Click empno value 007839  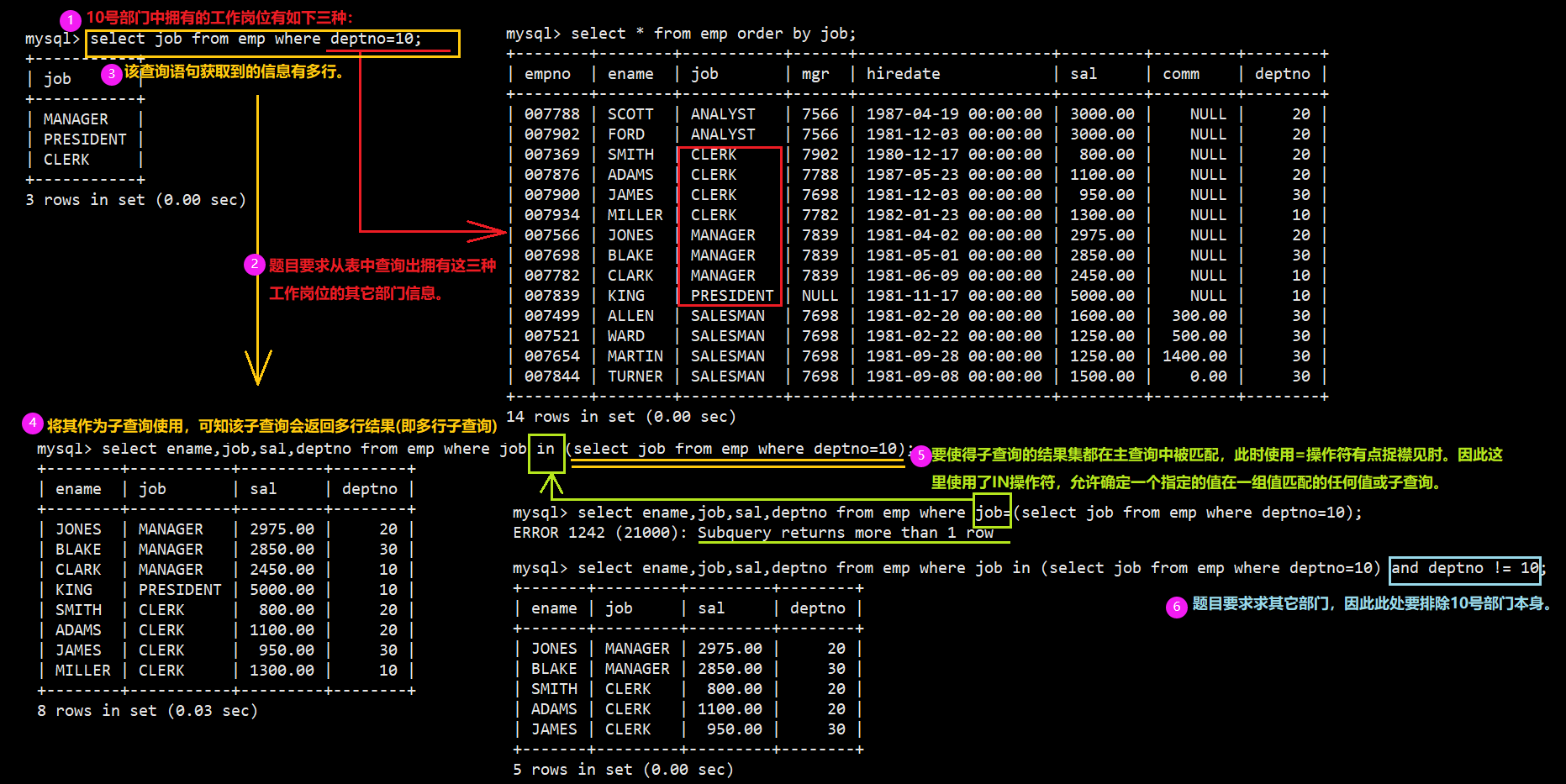pos(552,296)
